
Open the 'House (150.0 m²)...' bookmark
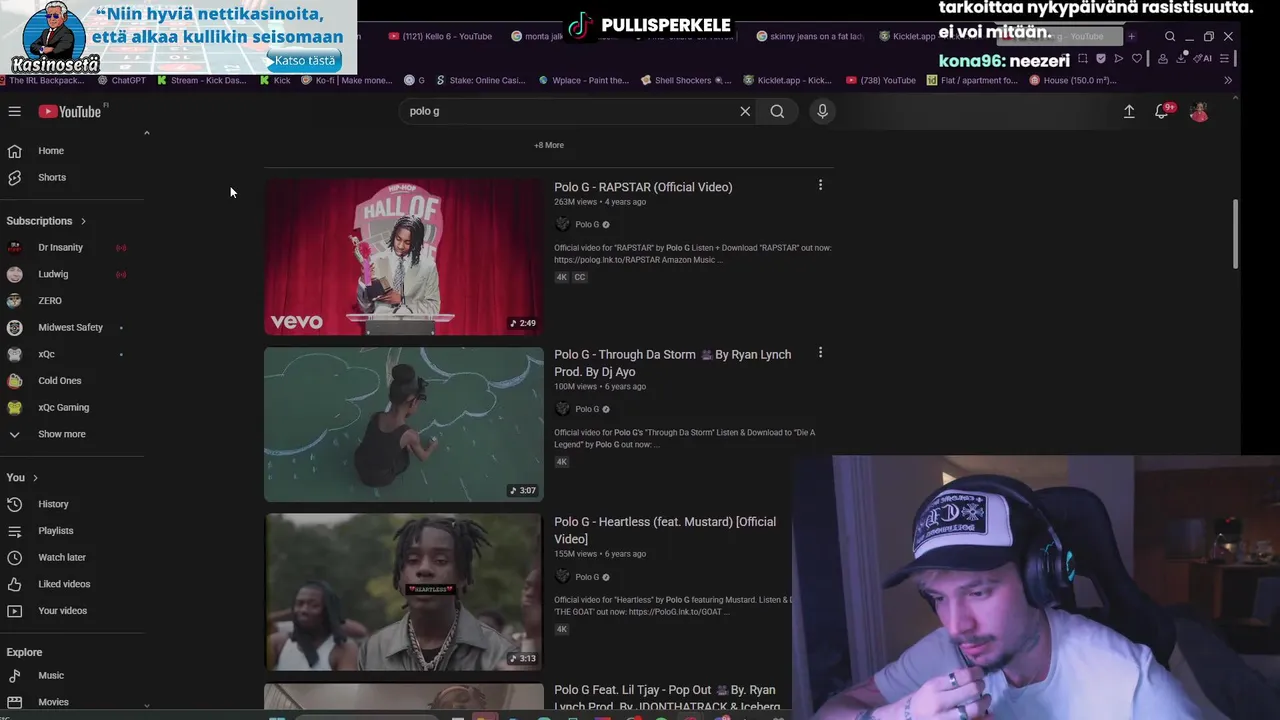coord(1072,80)
